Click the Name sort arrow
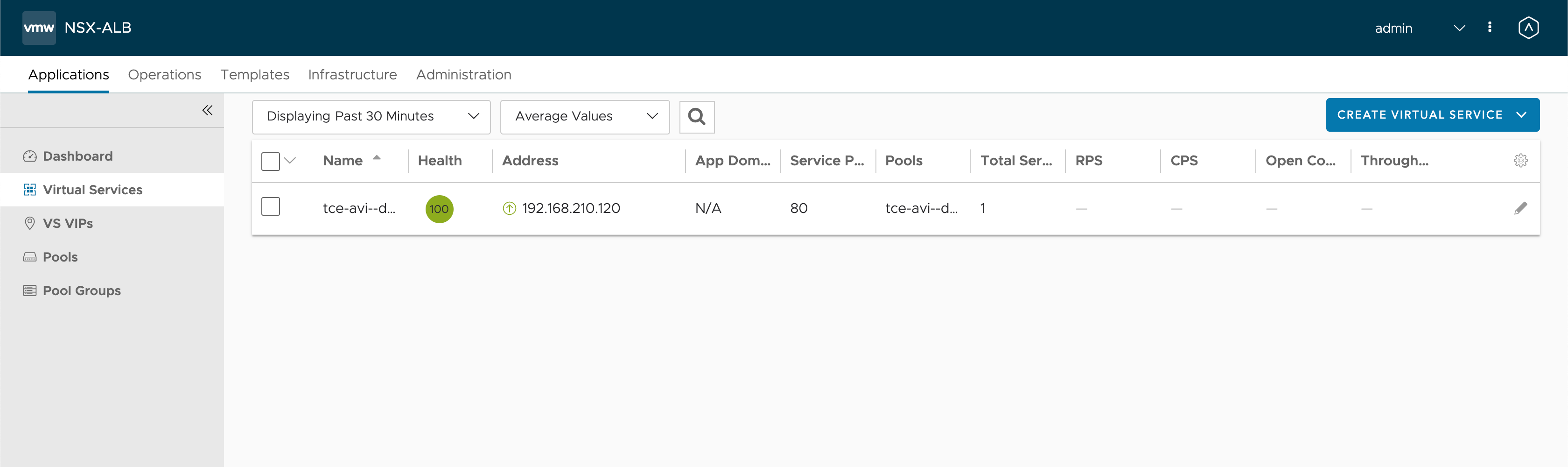1568x467 pixels. 377,157
